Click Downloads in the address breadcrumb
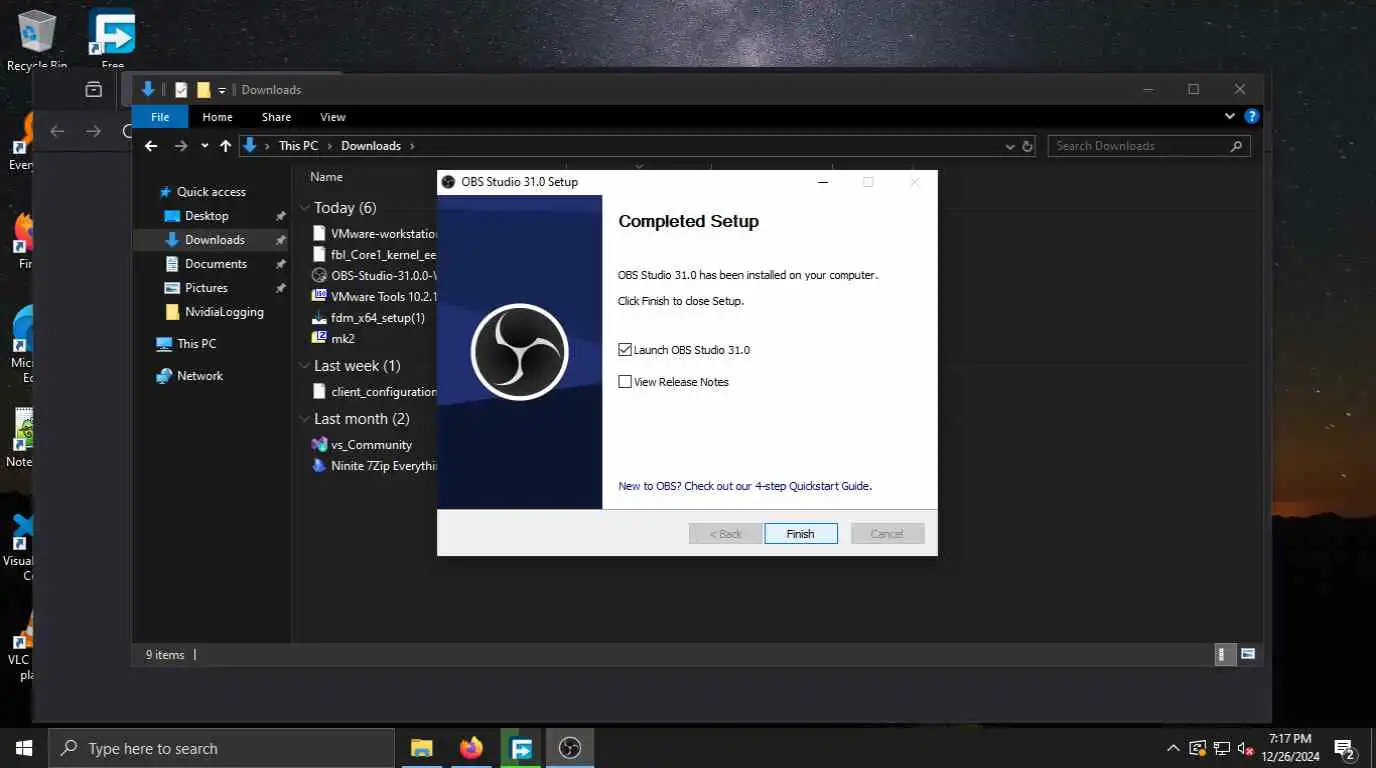Viewport: 1376px width, 768px height. (x=371, y=146)
